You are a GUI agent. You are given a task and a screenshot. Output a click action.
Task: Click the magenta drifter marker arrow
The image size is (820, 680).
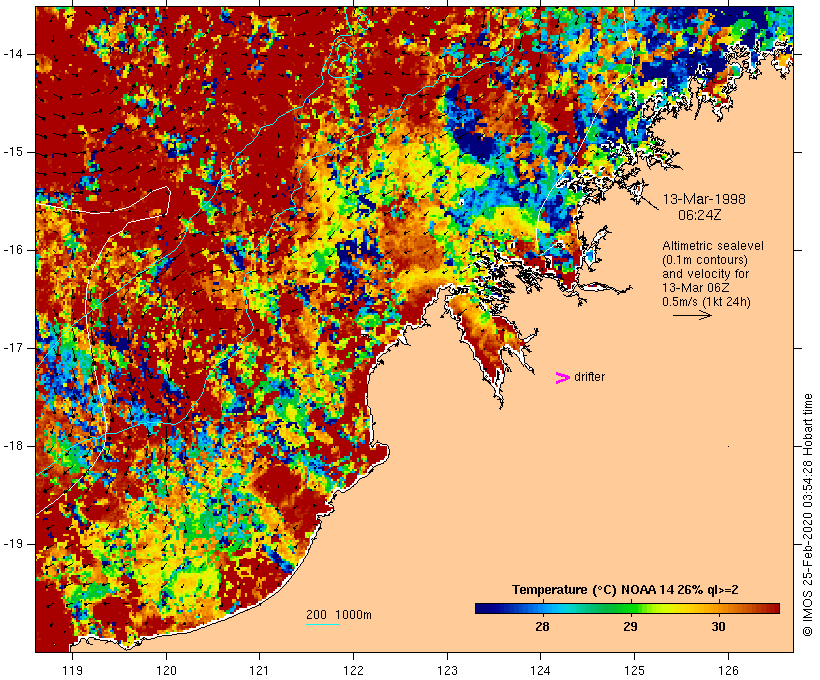[563, 377]
